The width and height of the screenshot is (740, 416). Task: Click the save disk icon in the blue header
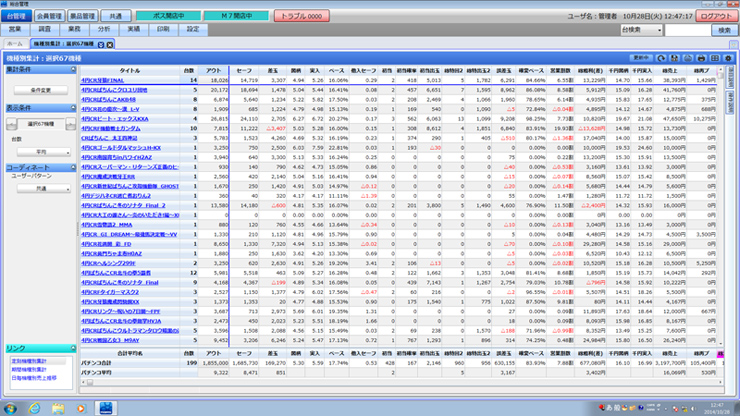(x=674, y=58)
